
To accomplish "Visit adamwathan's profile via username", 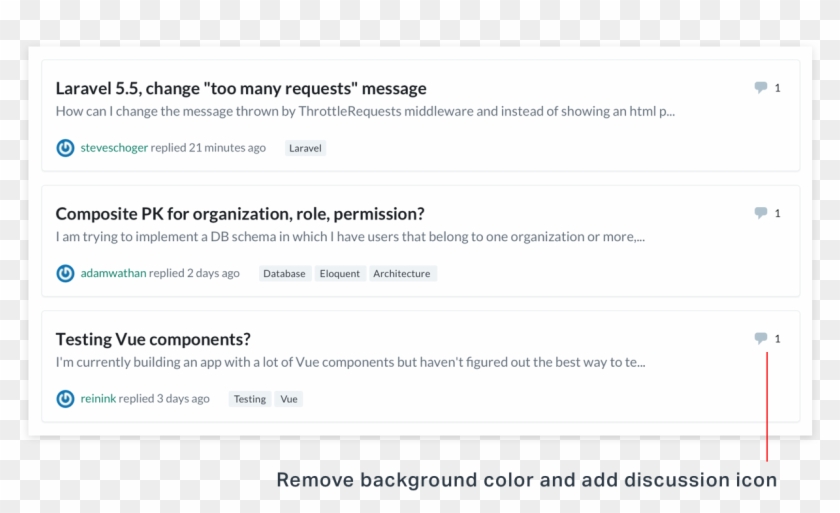I will point(113,273).
